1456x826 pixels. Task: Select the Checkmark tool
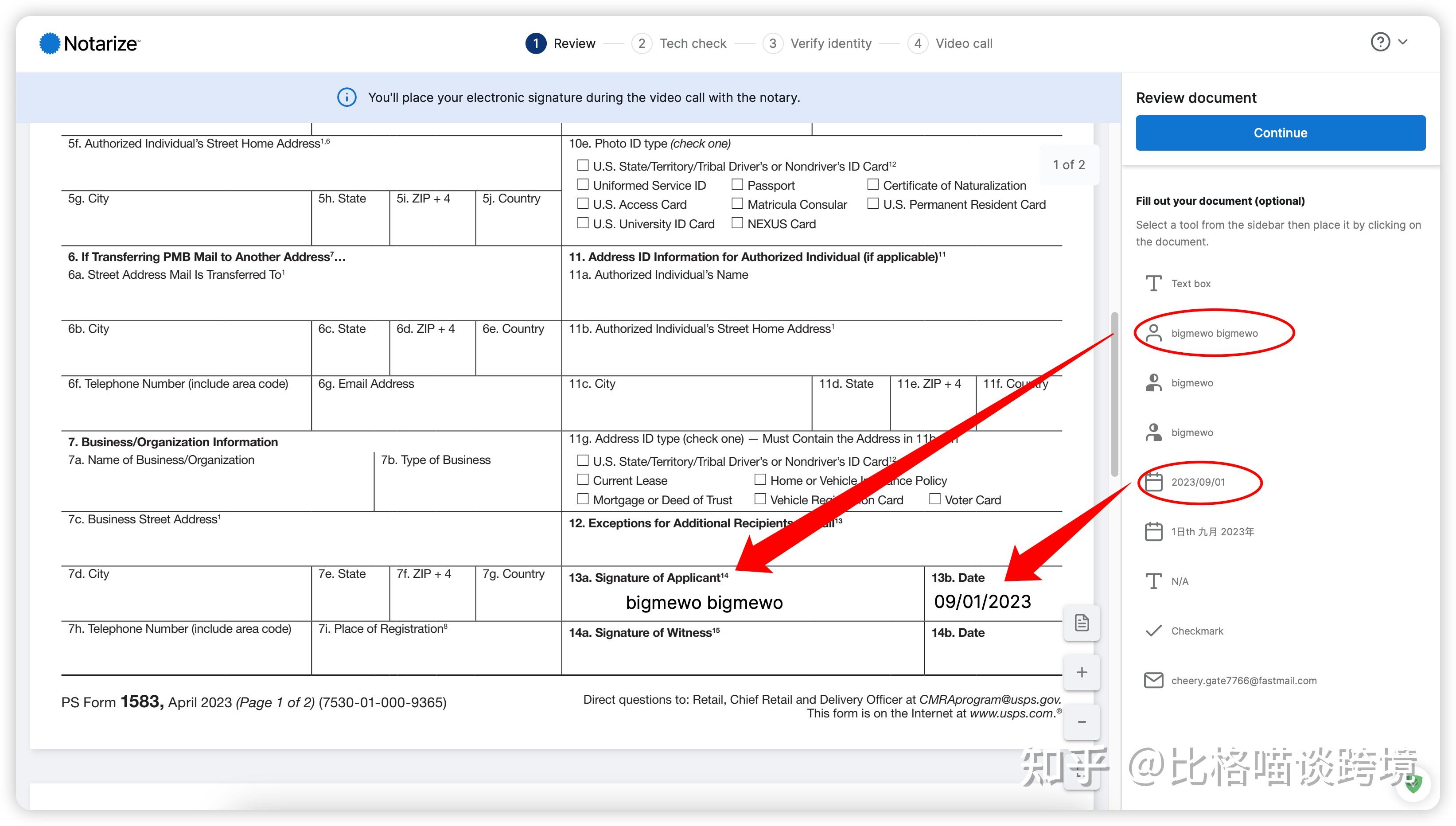1197,630
